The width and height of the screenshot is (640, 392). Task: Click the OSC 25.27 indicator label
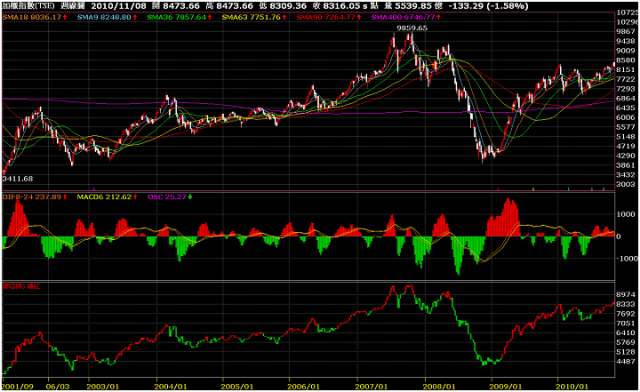pyautogui.click(x=167, y=197)
